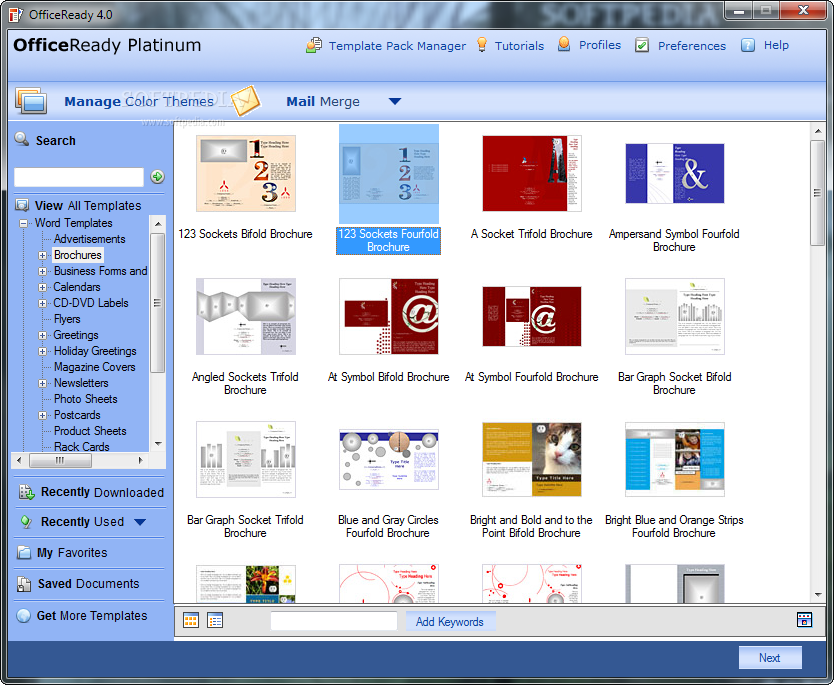Open the Template Pack Manager icon
The image size is (834, 685).
click(314, 45)
